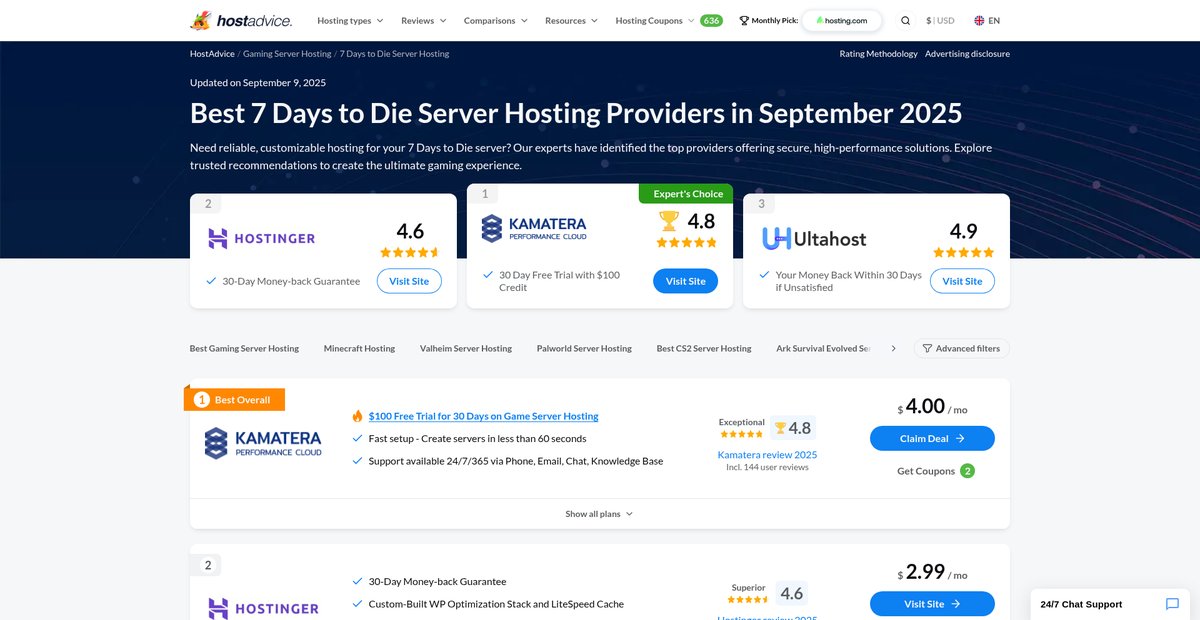The width and height of the screenshot is (1200, 620).
Task: Expand Show all plans for Kamatera
Action: click(599, 514)
